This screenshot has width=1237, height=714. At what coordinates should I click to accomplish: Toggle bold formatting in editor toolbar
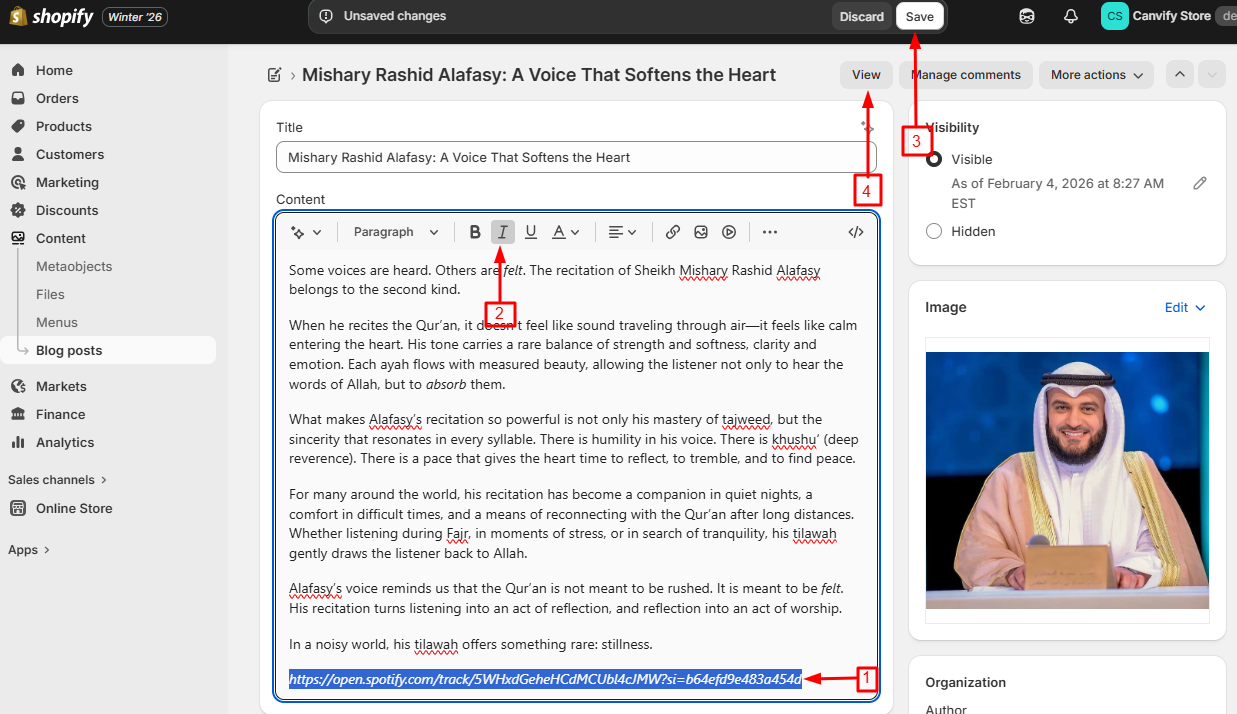coord(475,232)
